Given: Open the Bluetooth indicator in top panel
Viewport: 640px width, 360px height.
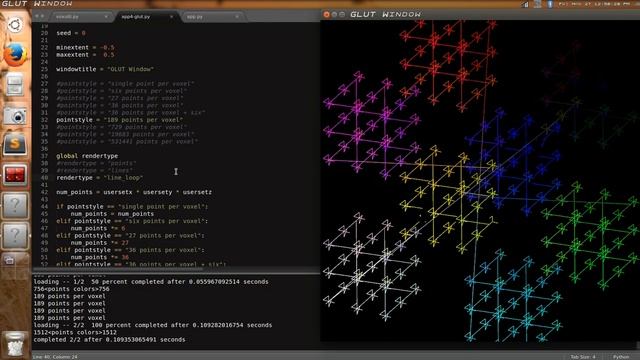Looking at the screenshot, I should (550, 4).
